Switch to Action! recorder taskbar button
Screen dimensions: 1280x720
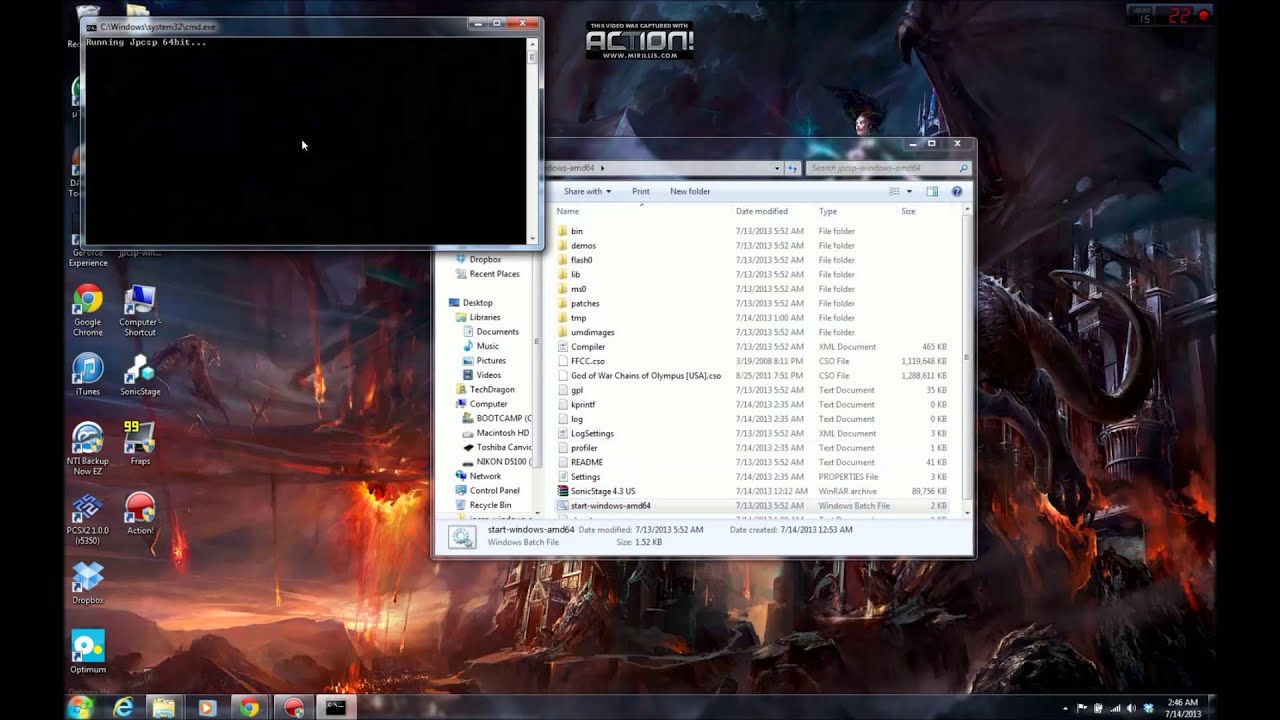point(293,707)
